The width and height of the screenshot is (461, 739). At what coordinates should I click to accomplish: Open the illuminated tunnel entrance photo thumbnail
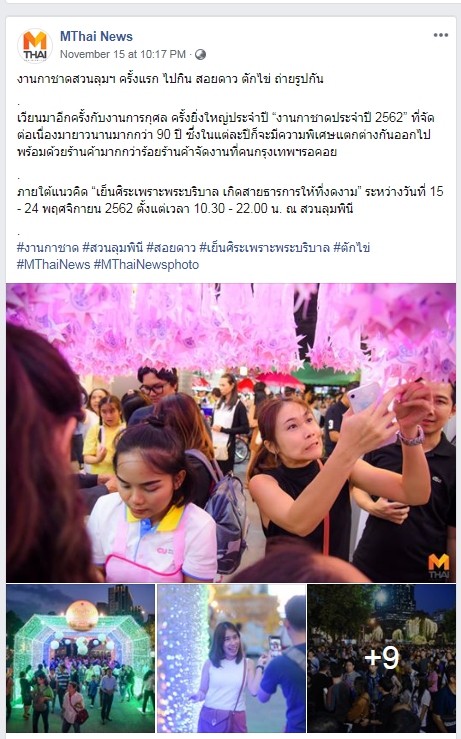tap(81, 658)
